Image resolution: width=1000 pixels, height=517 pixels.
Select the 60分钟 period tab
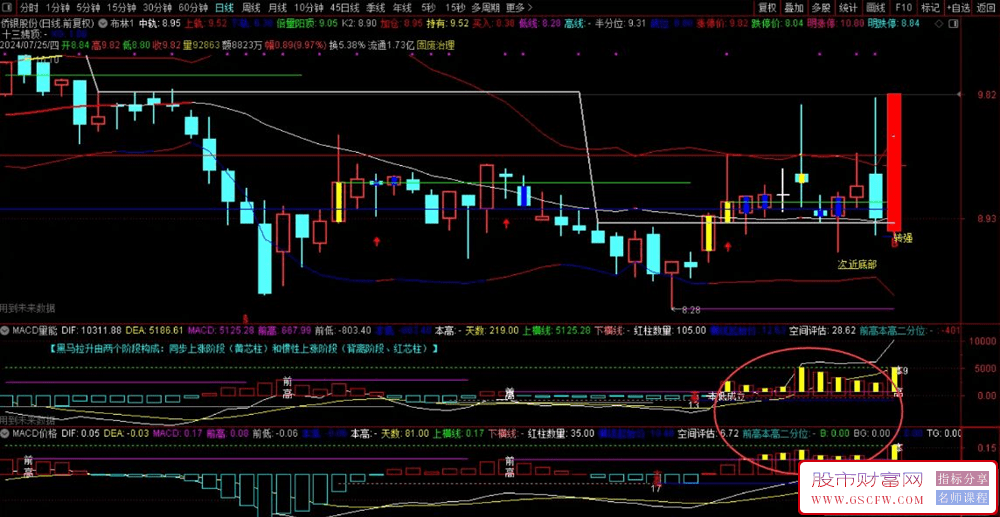click(x=193, y=8)
